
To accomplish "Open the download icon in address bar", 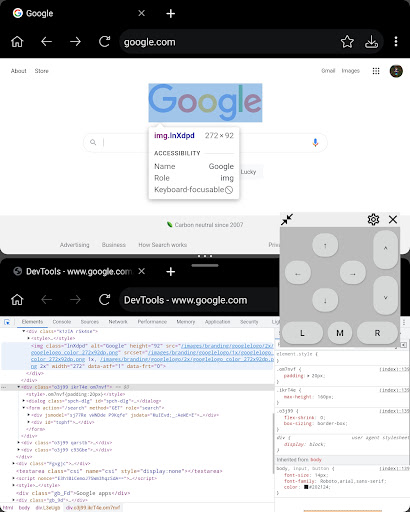I will tap(371, 42).
